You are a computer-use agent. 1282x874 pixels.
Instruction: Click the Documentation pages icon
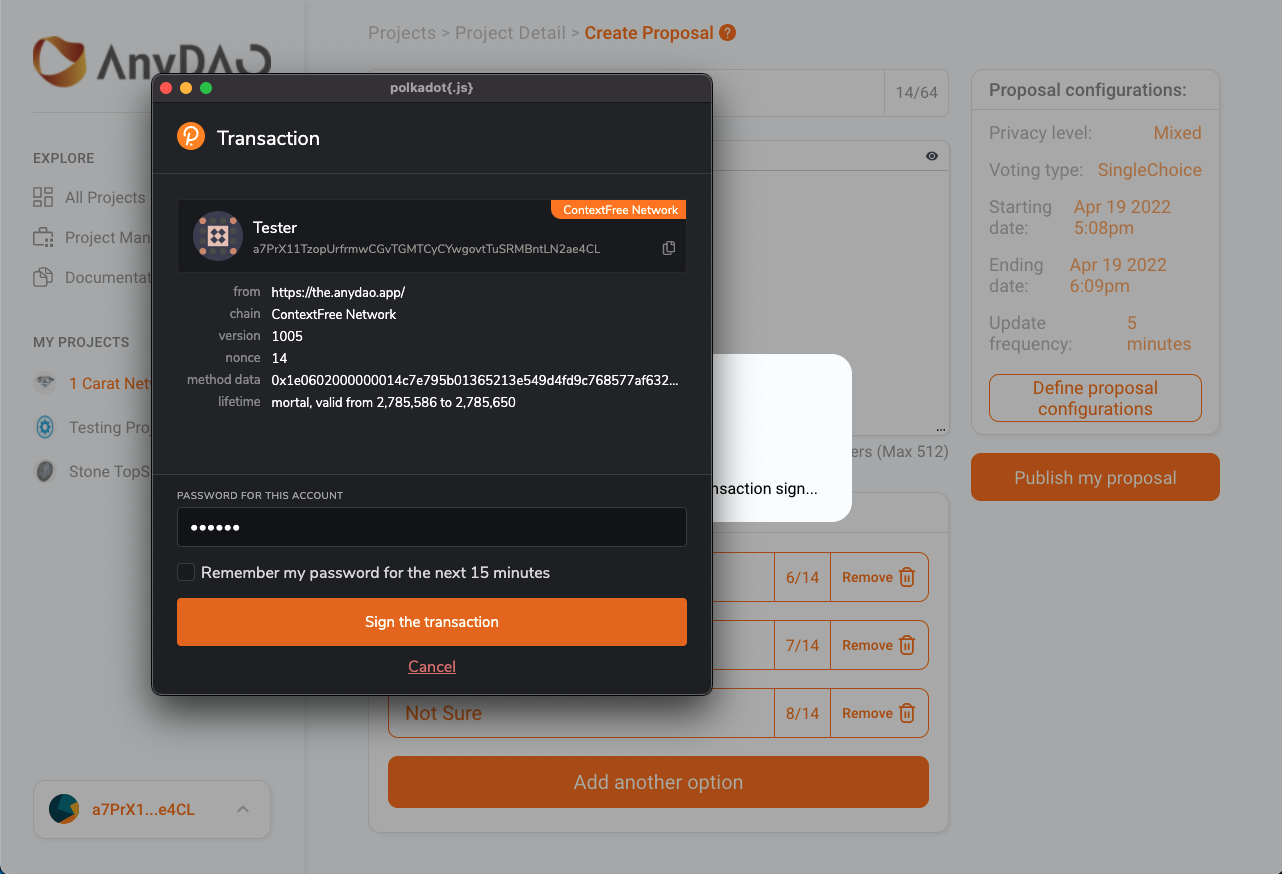[x=43, y=277]
